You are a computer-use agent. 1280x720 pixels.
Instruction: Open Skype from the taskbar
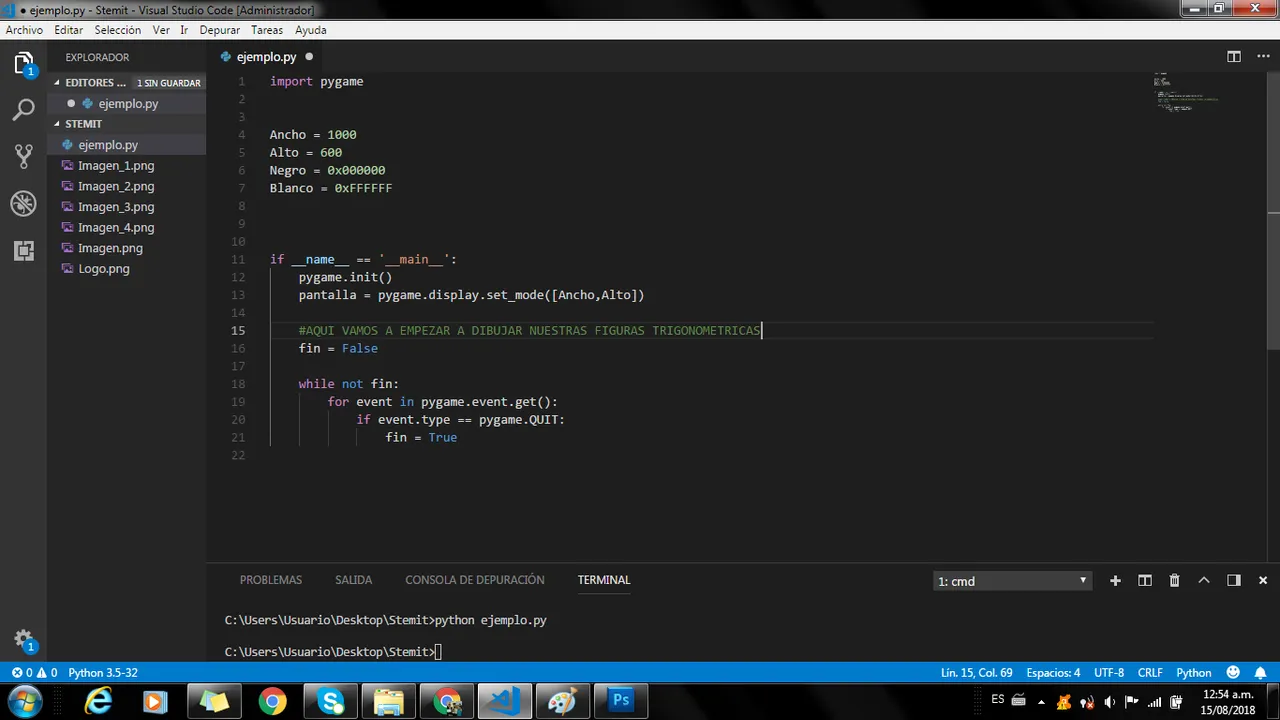click(x=330, y=701)
